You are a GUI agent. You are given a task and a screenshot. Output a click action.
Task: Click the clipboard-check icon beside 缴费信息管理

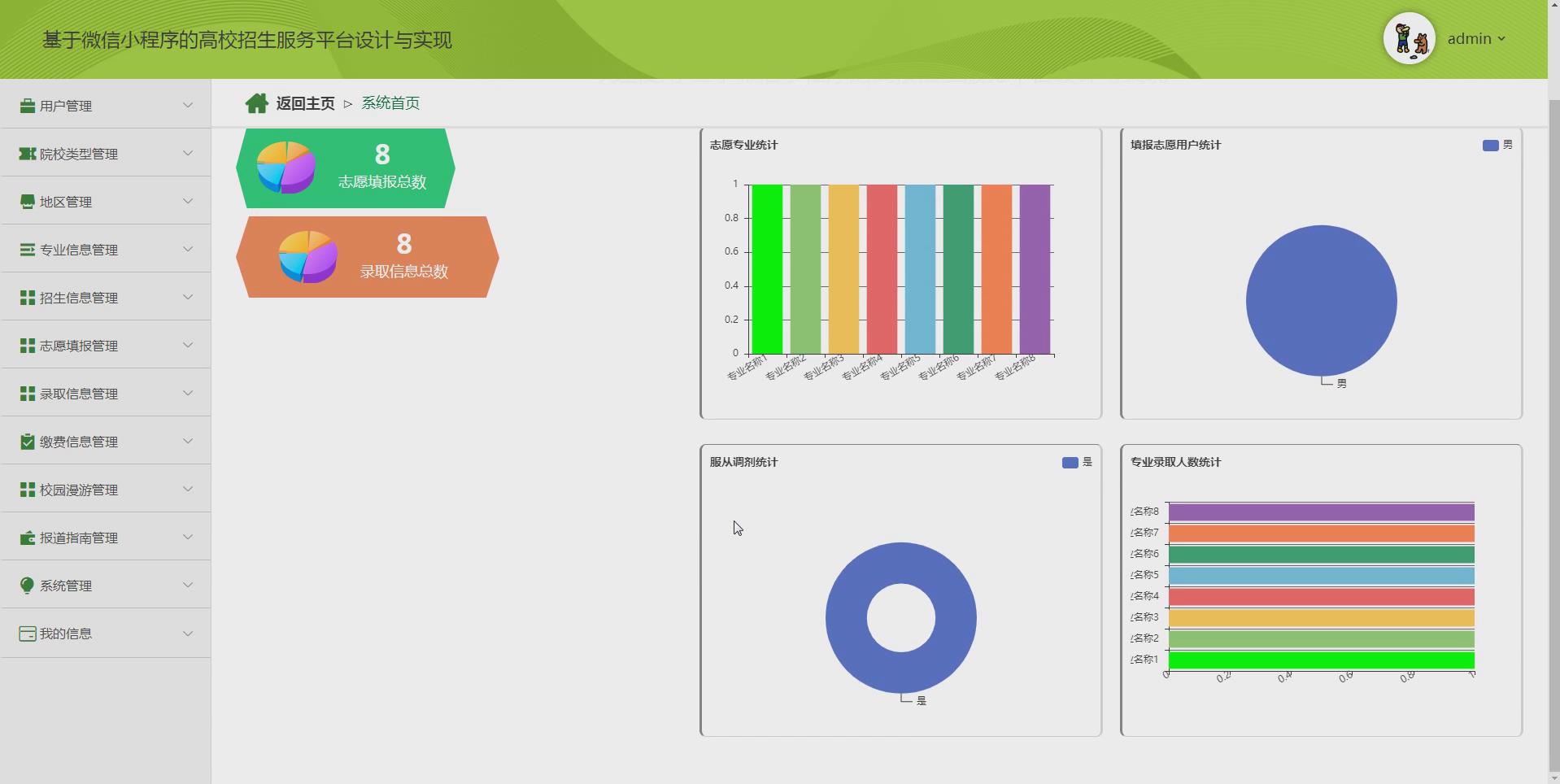tap(27, 442)
